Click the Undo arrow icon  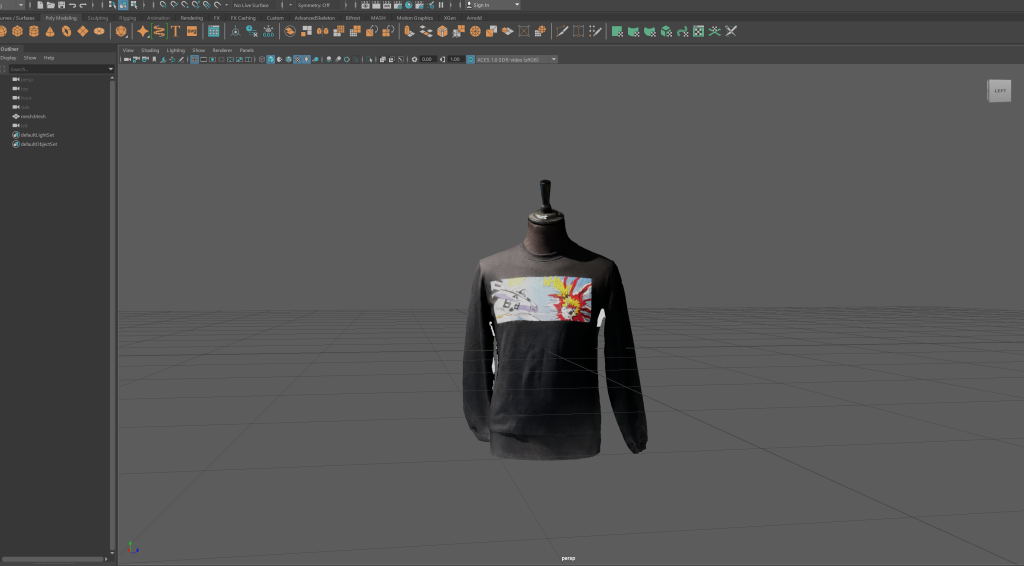click(72, 5)
